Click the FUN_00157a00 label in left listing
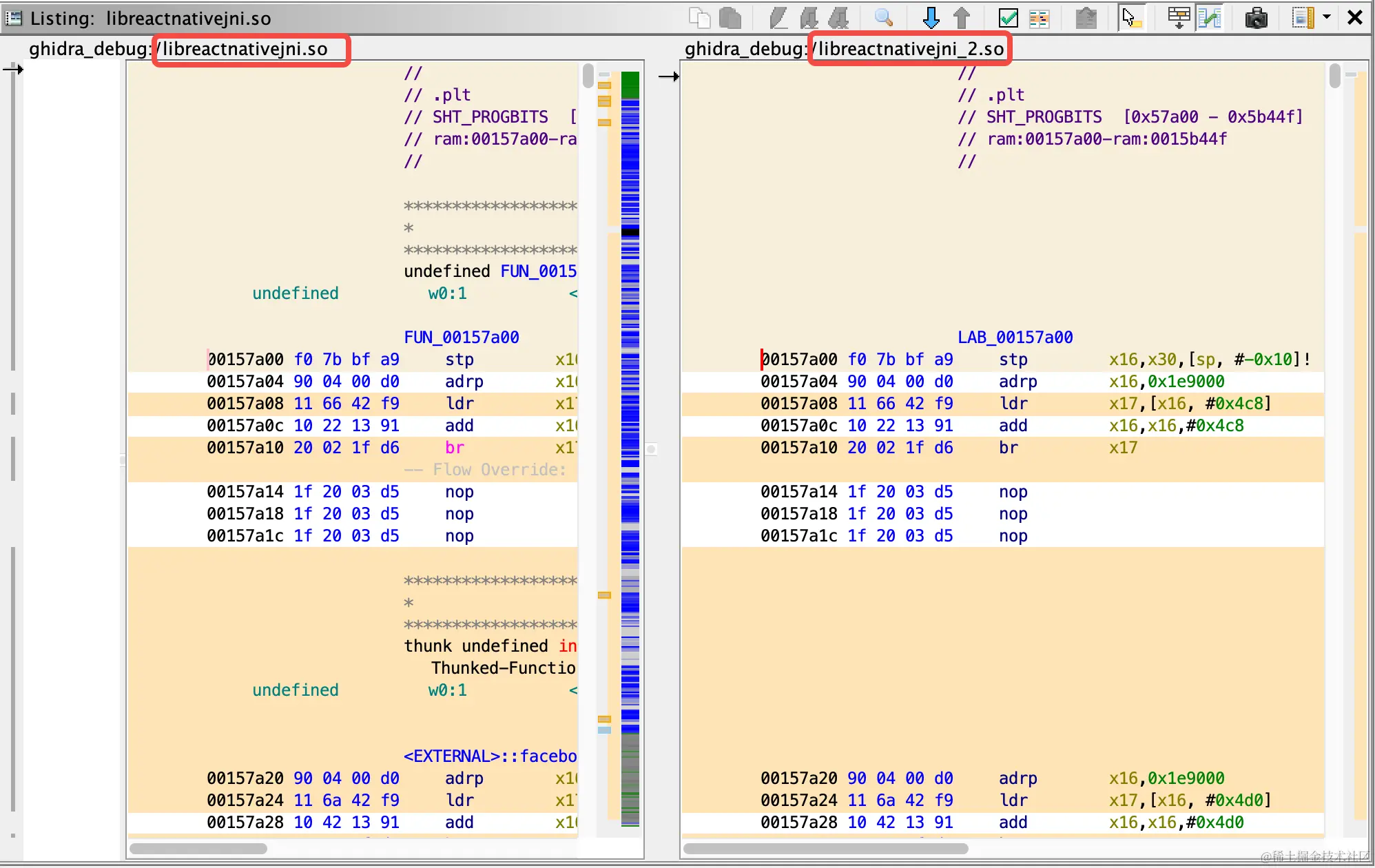The height and width of the screenshot is (868, 1375). [461, 338]
